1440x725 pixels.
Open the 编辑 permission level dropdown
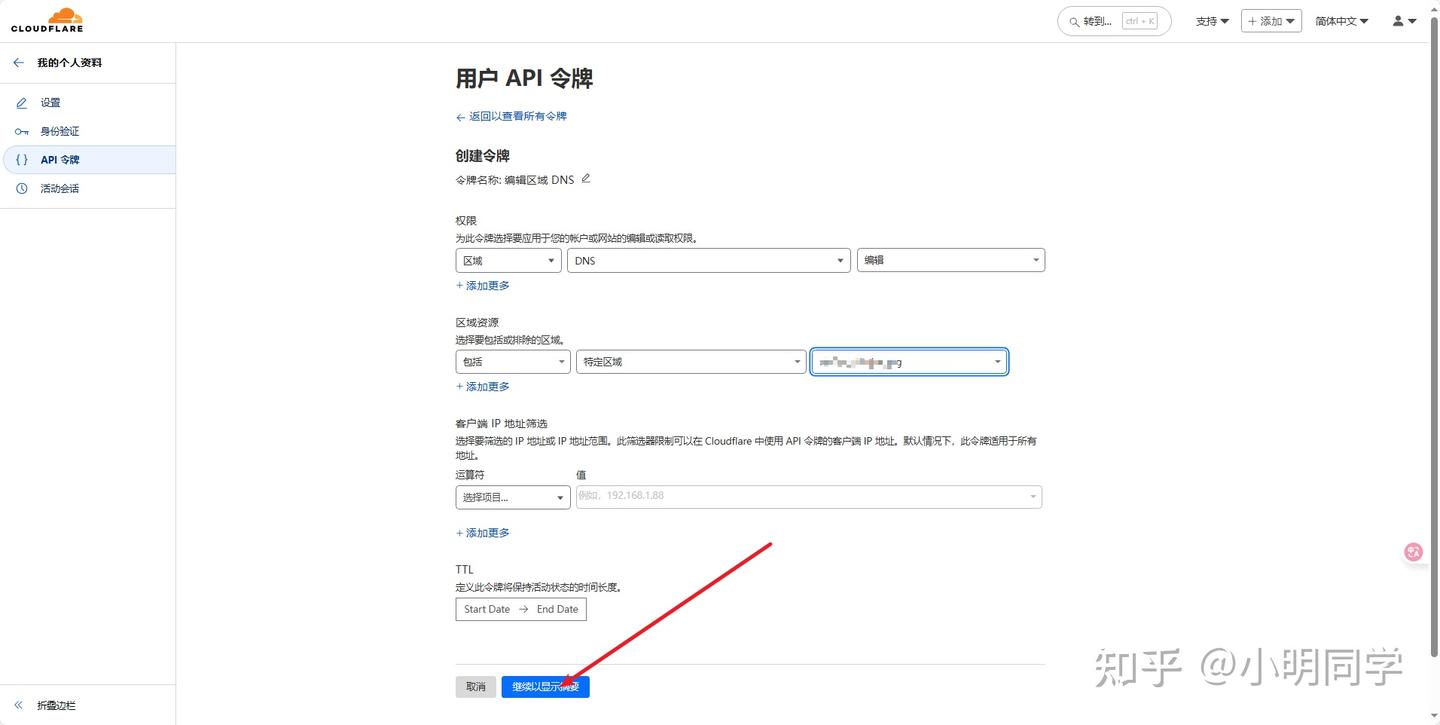951,260
